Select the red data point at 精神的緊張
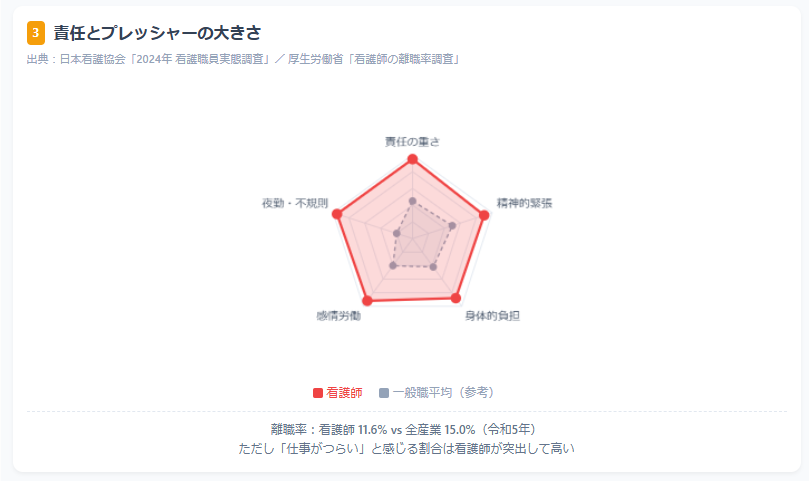809x481 pixels. [x=484, y=215]
